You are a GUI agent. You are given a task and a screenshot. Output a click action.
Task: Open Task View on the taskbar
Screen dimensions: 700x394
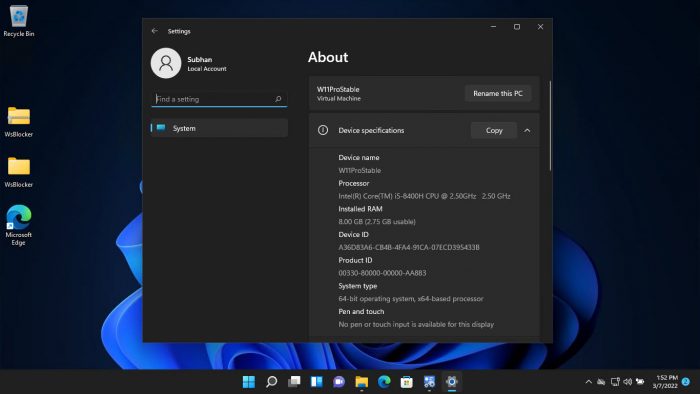coord(294,382)
